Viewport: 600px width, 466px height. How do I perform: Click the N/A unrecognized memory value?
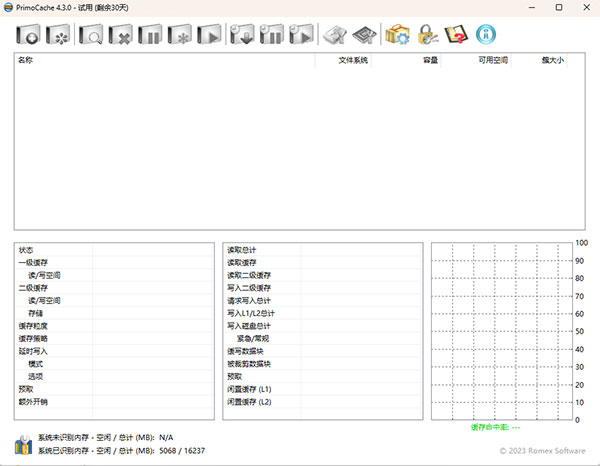(x=166, y=437)
